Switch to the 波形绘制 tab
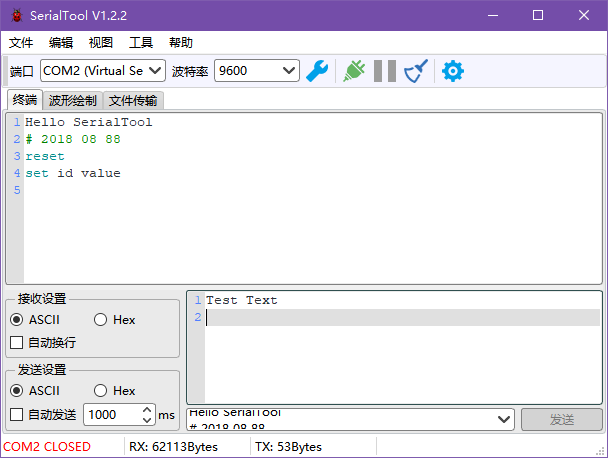 pyautogui.click(x=73, y=101)
